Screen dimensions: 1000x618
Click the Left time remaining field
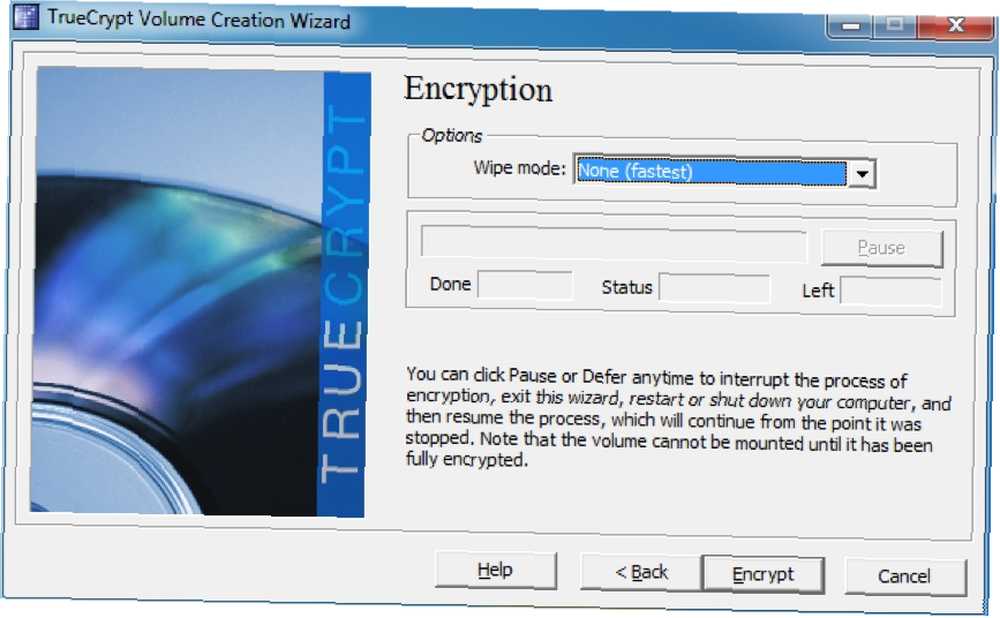click(x=891, y=291)
